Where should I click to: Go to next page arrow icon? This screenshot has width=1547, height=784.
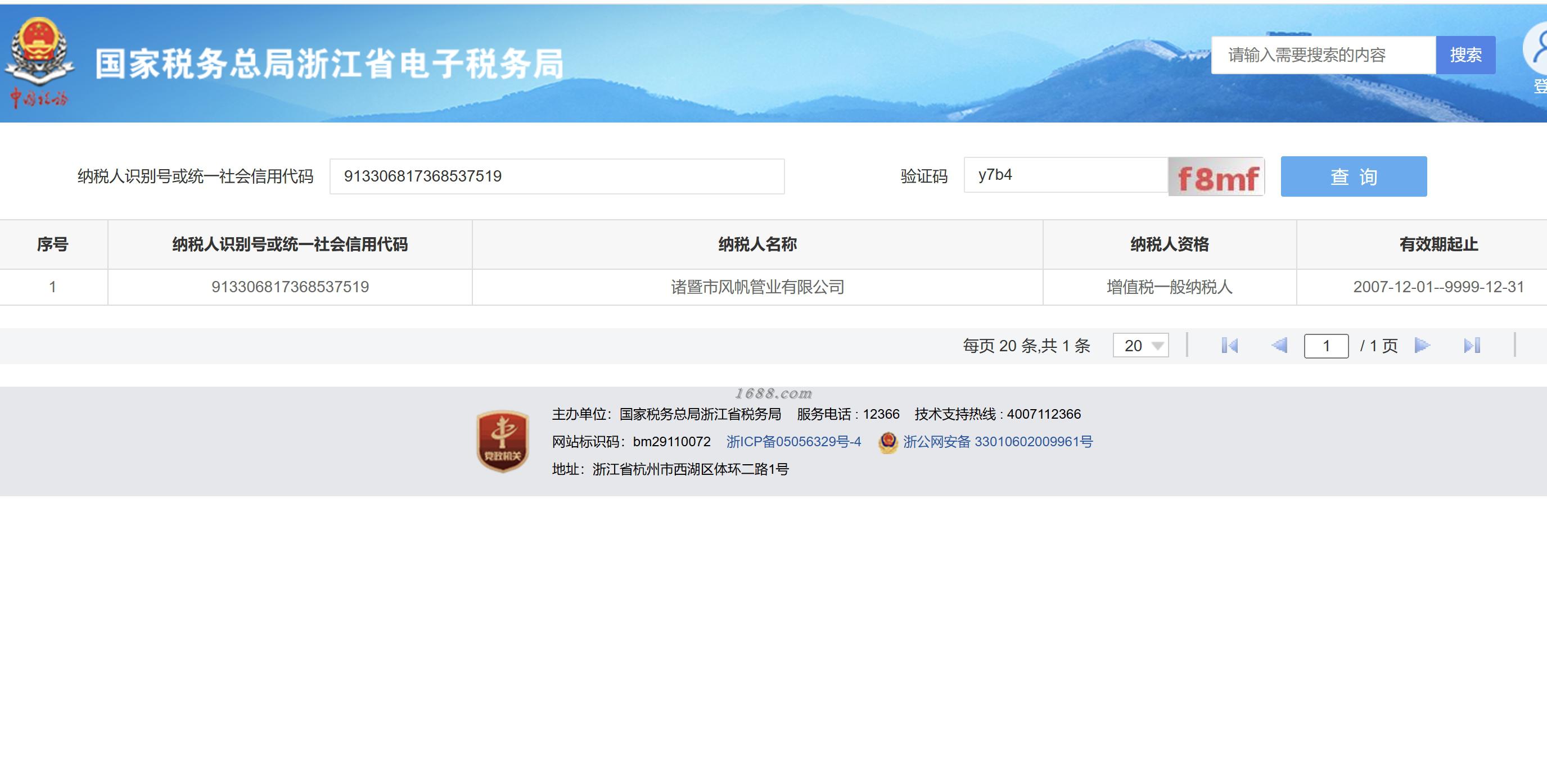[x=1422, y=345]
